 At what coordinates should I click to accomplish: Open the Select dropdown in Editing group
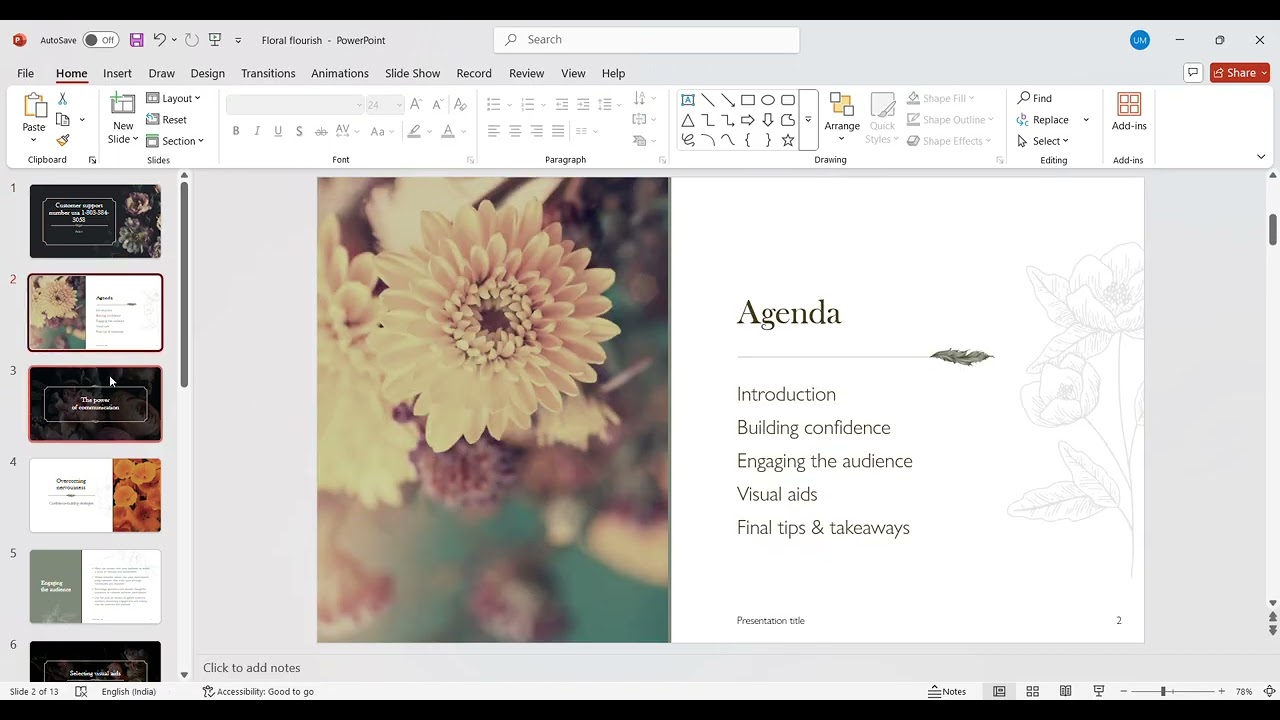(x=1043, y=141)
